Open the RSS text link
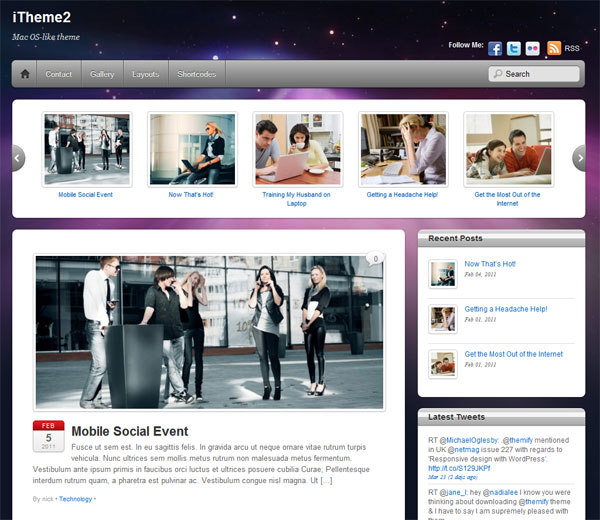 tap(572, 49)
